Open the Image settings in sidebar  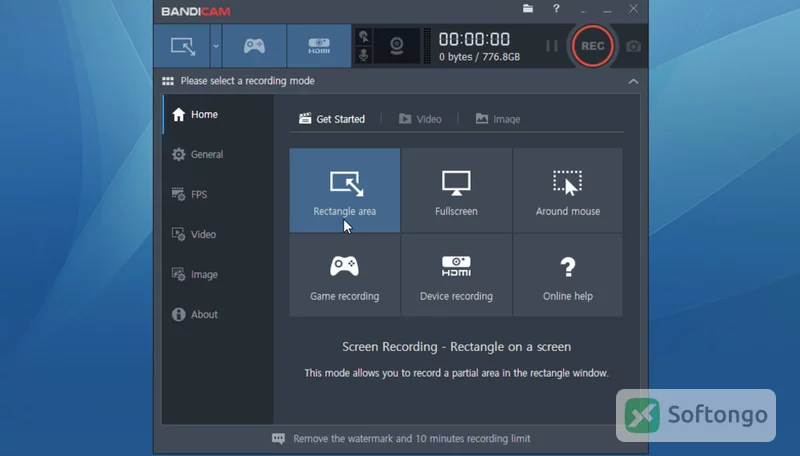(218, 274)
